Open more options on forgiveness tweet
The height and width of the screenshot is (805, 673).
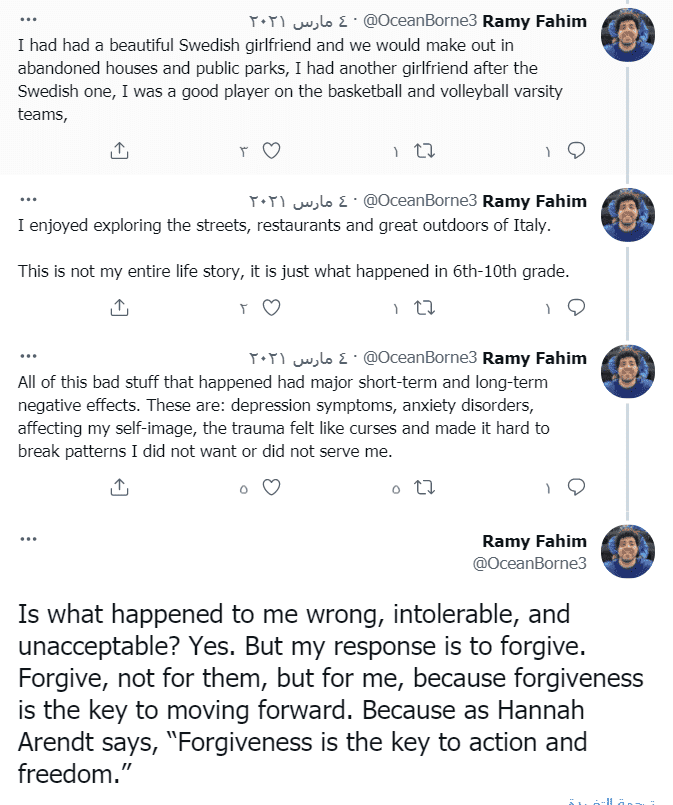click(x=28, y=539)
